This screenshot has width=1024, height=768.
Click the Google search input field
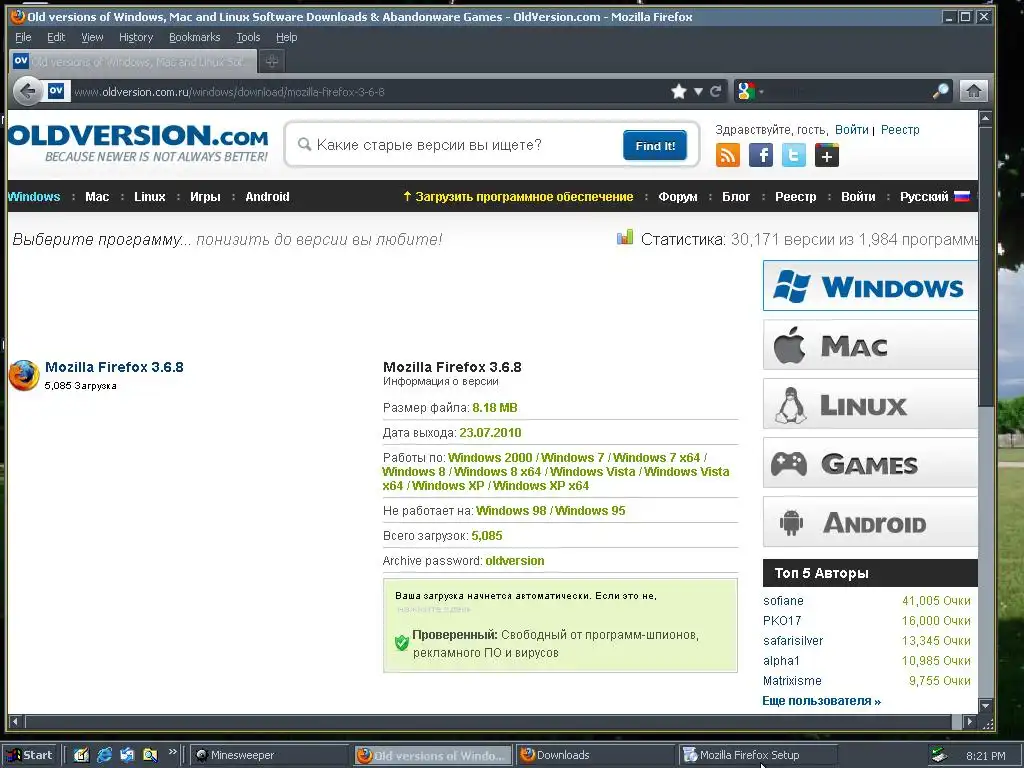pyautogui.click(x=849, y=91)
